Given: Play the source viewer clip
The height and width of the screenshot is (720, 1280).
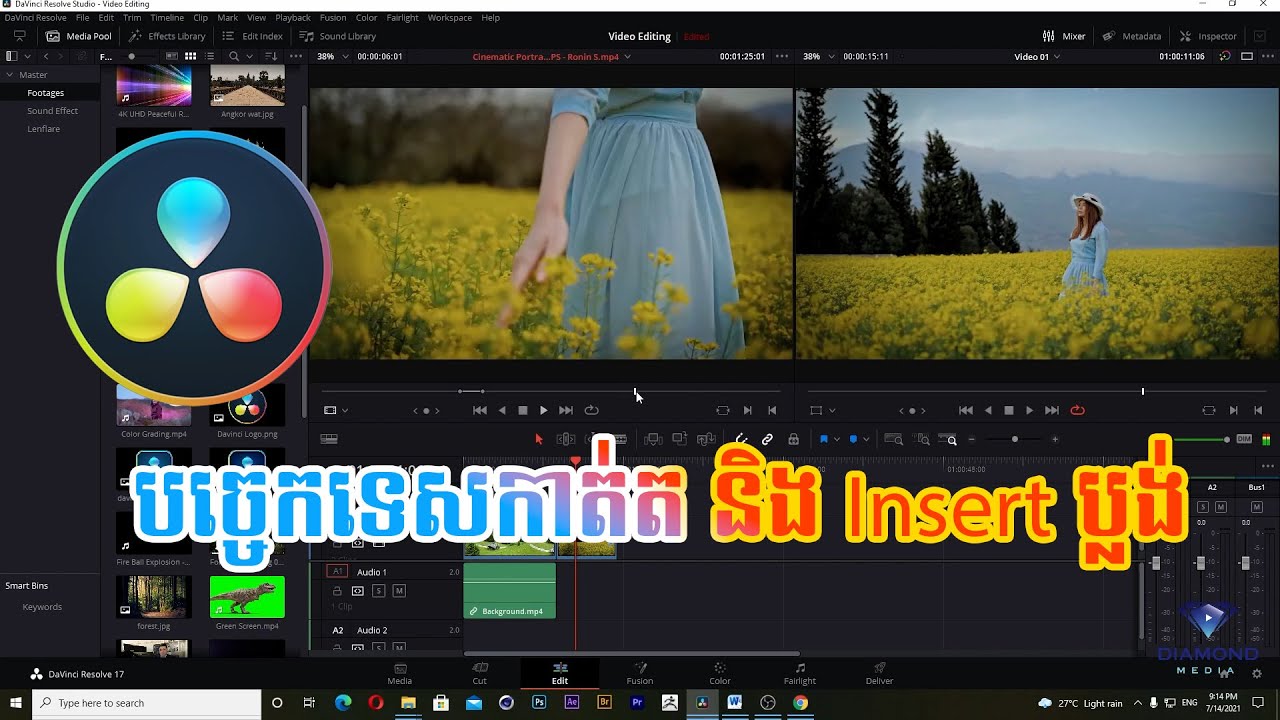Looking at the screenshot, I should click(543, 410).
